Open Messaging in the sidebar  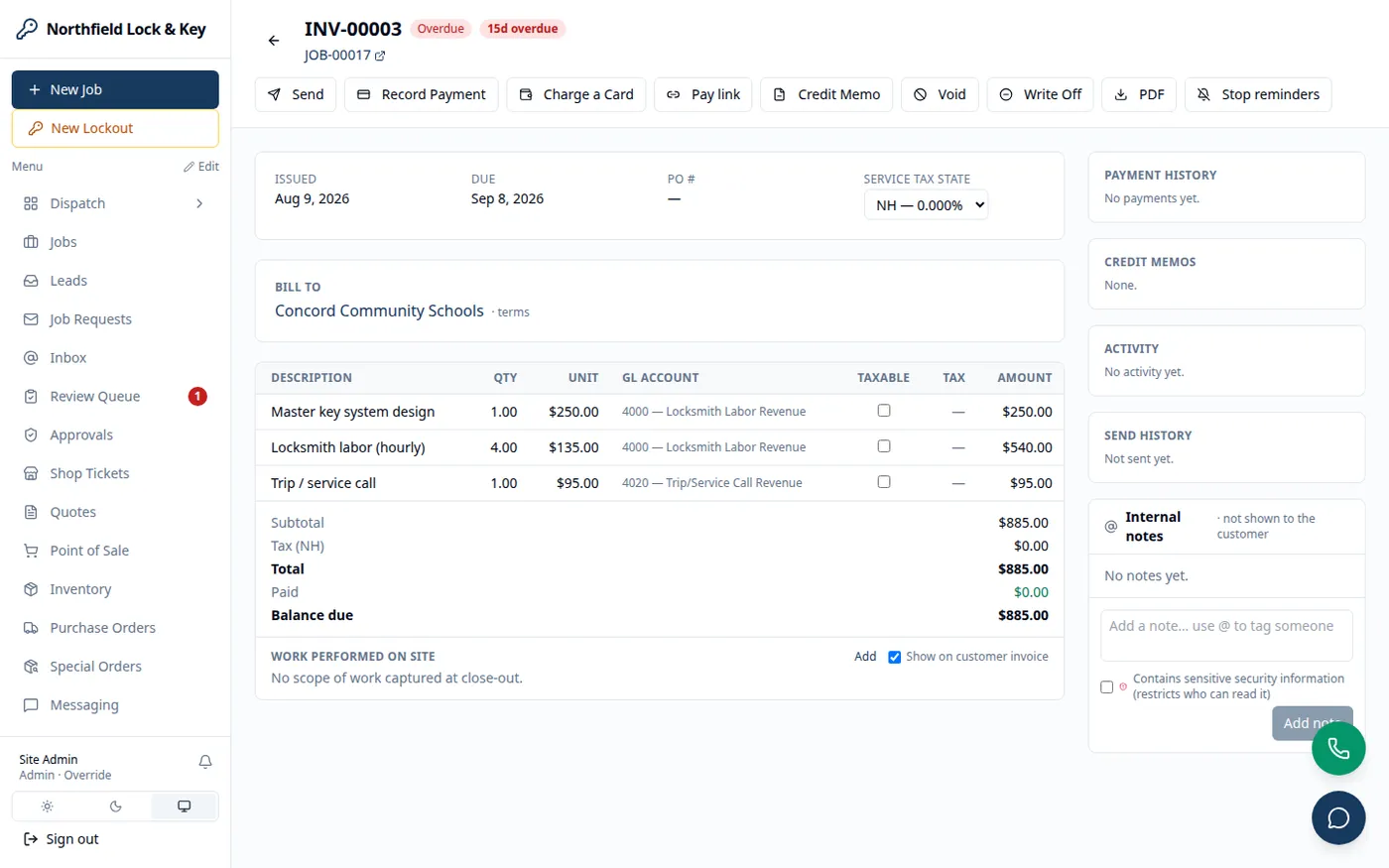pyautogui.click(x=115, y=705)
